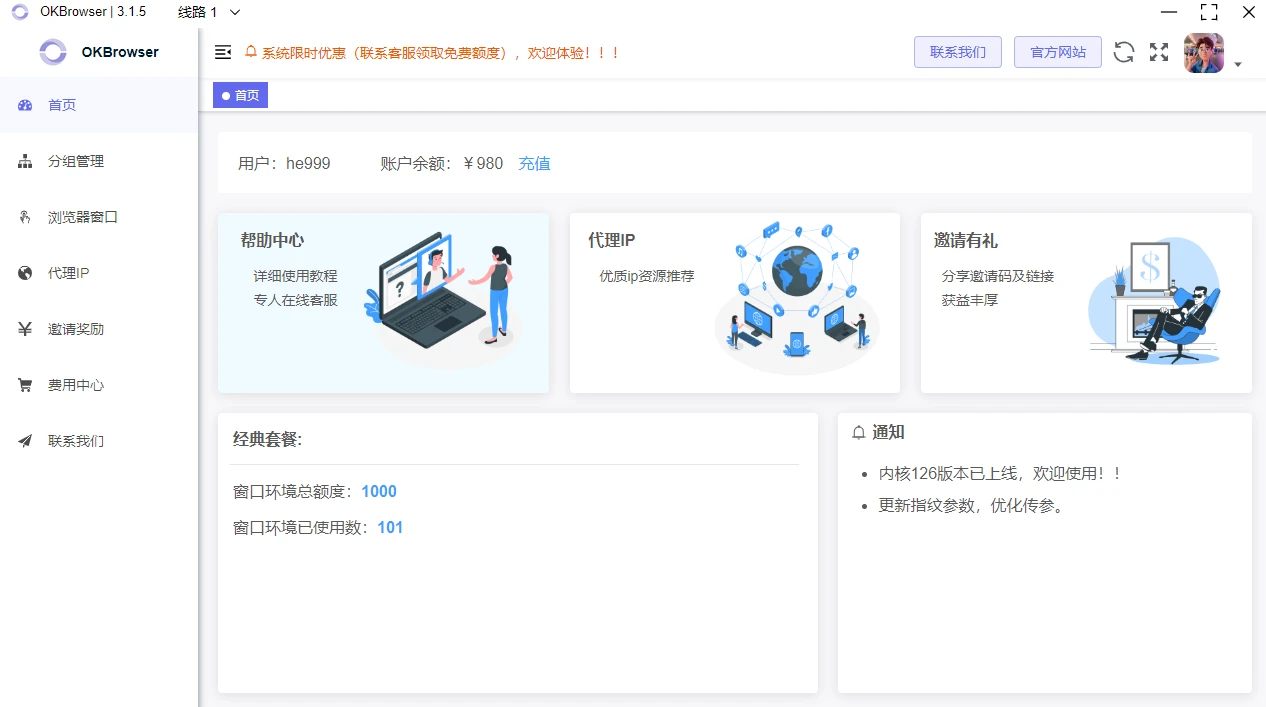The width and height of the screenshot is (1266, 707).
Task: Click the list menu icon left of the announcement
Action: pos(222,52)
